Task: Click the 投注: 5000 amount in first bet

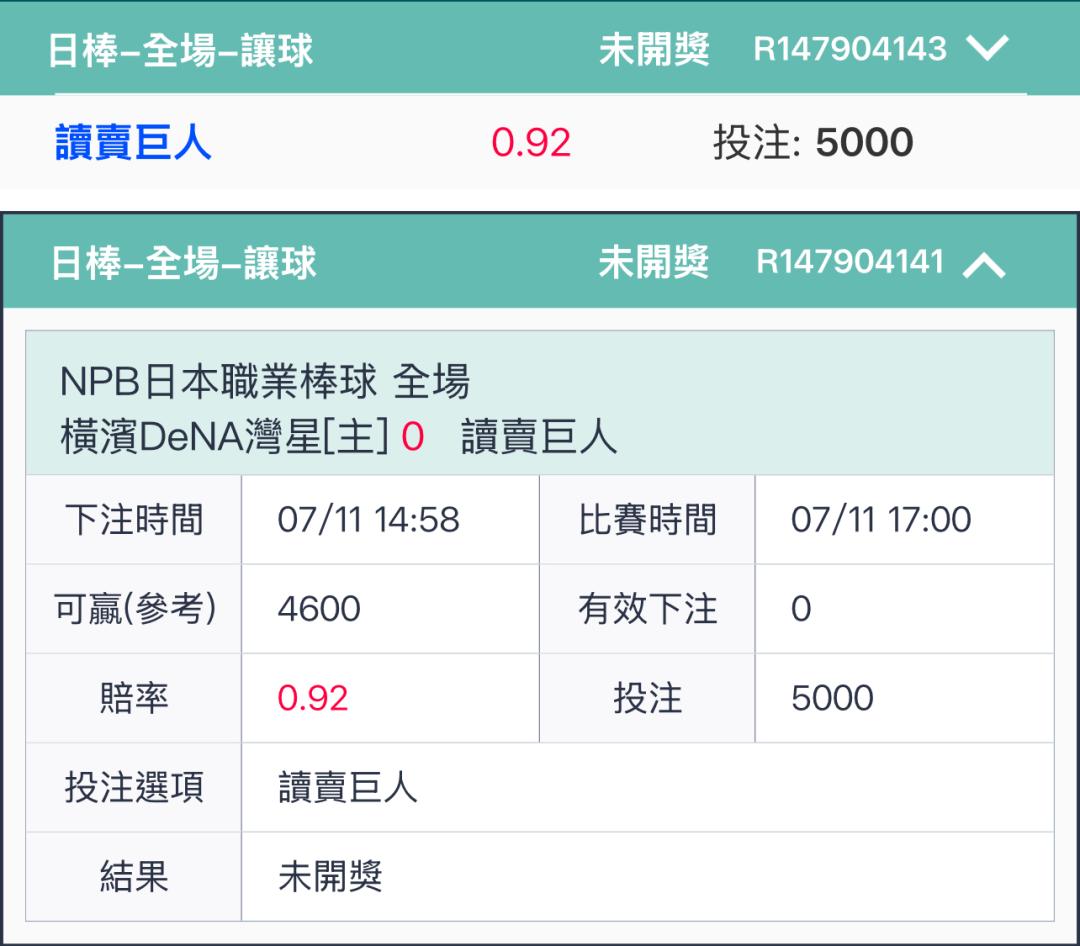Action: pyautogui.click(x=813, y=142)
